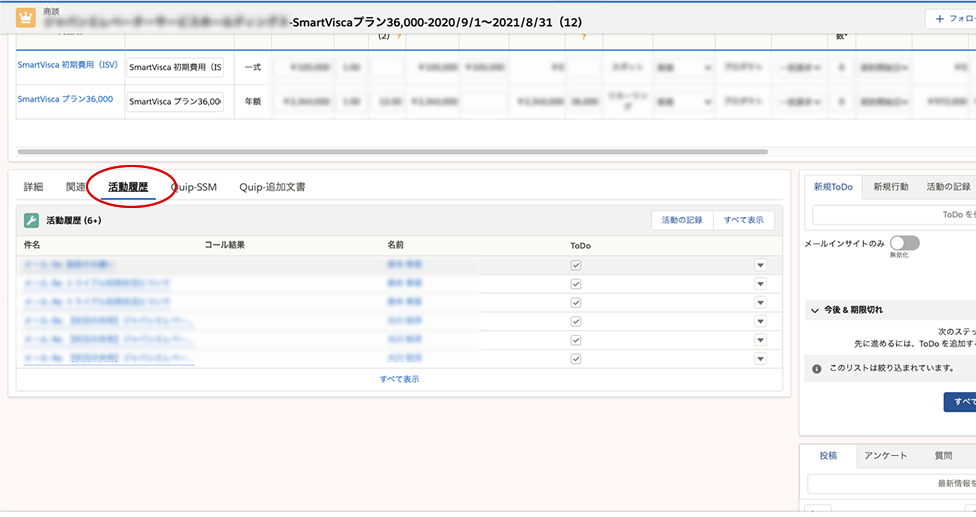Open the first blurred dropdown in SmartVisca 初期費用 row
The image size is (976, 517).
pos(683,67)
